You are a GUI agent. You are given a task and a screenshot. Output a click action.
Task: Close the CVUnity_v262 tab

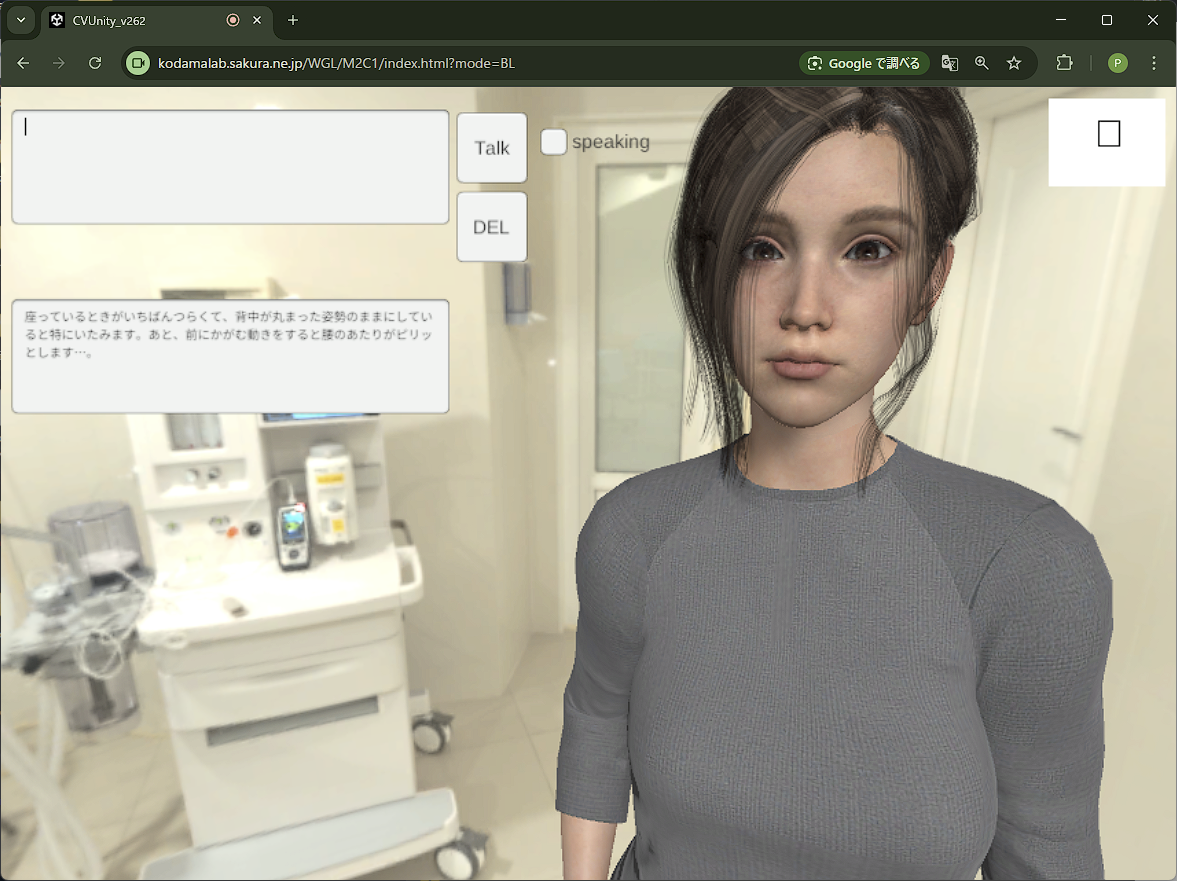(x=258, y=20)
